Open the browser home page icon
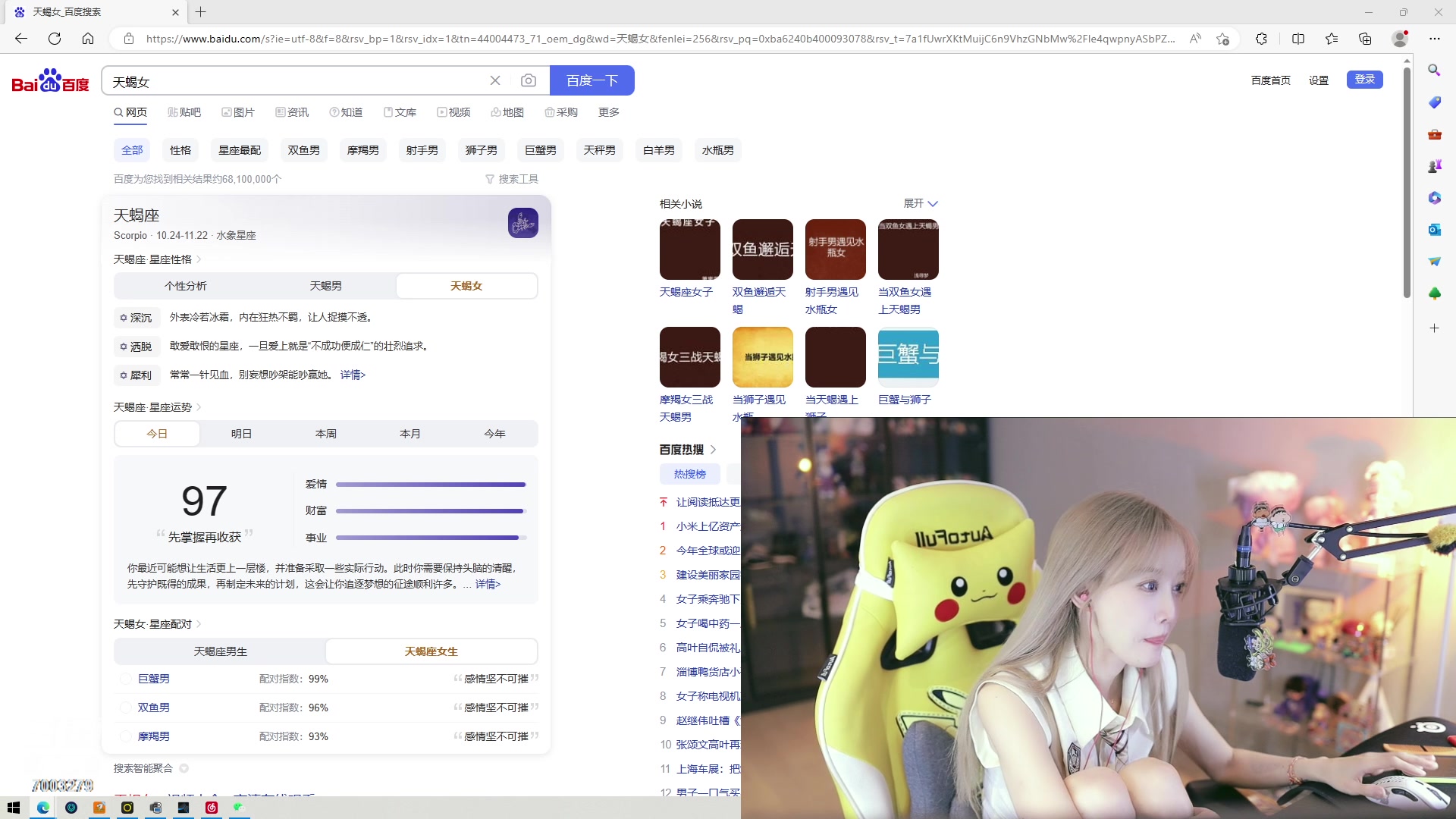Screen dimensions: 1456x819 (x=88, y=39)
